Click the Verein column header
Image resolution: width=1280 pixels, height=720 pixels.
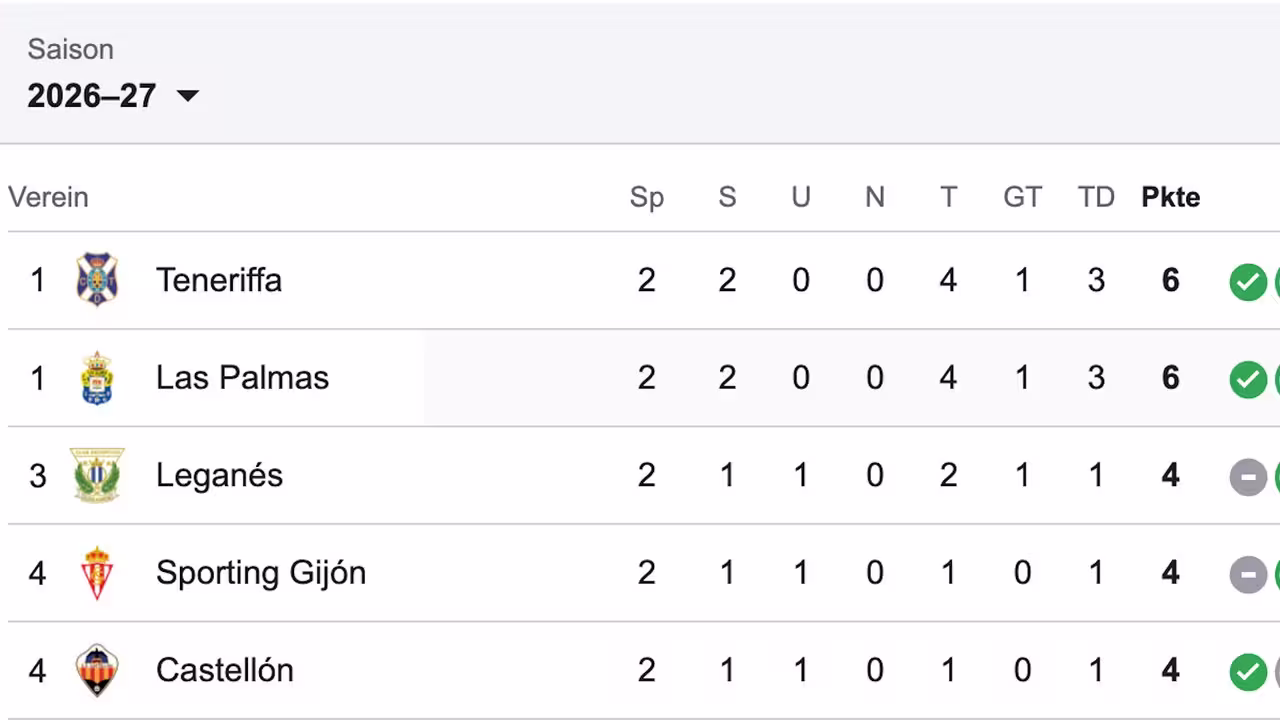click(x=48, y=197)
